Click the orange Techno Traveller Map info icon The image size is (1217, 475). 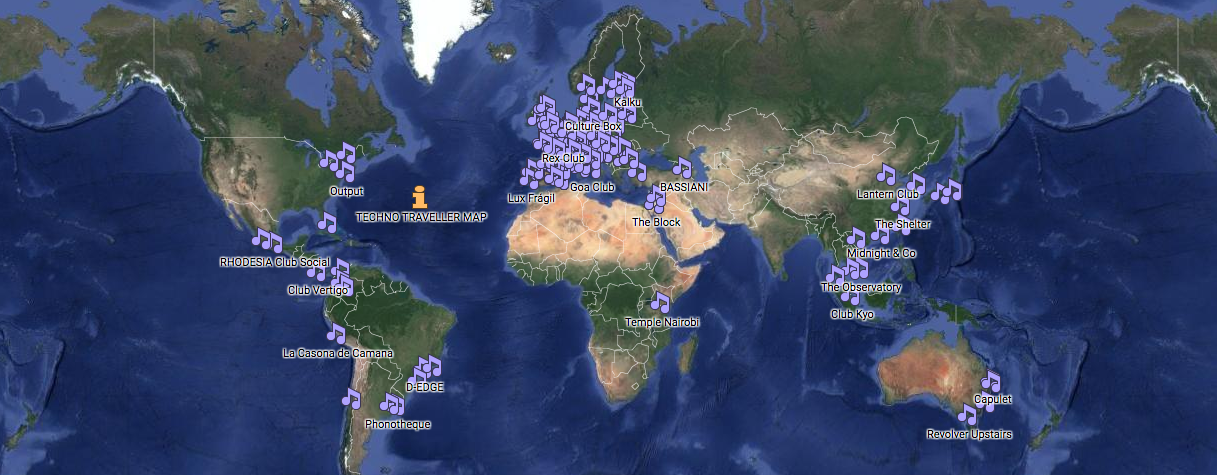pyautogui.click(x=420, y=197)
